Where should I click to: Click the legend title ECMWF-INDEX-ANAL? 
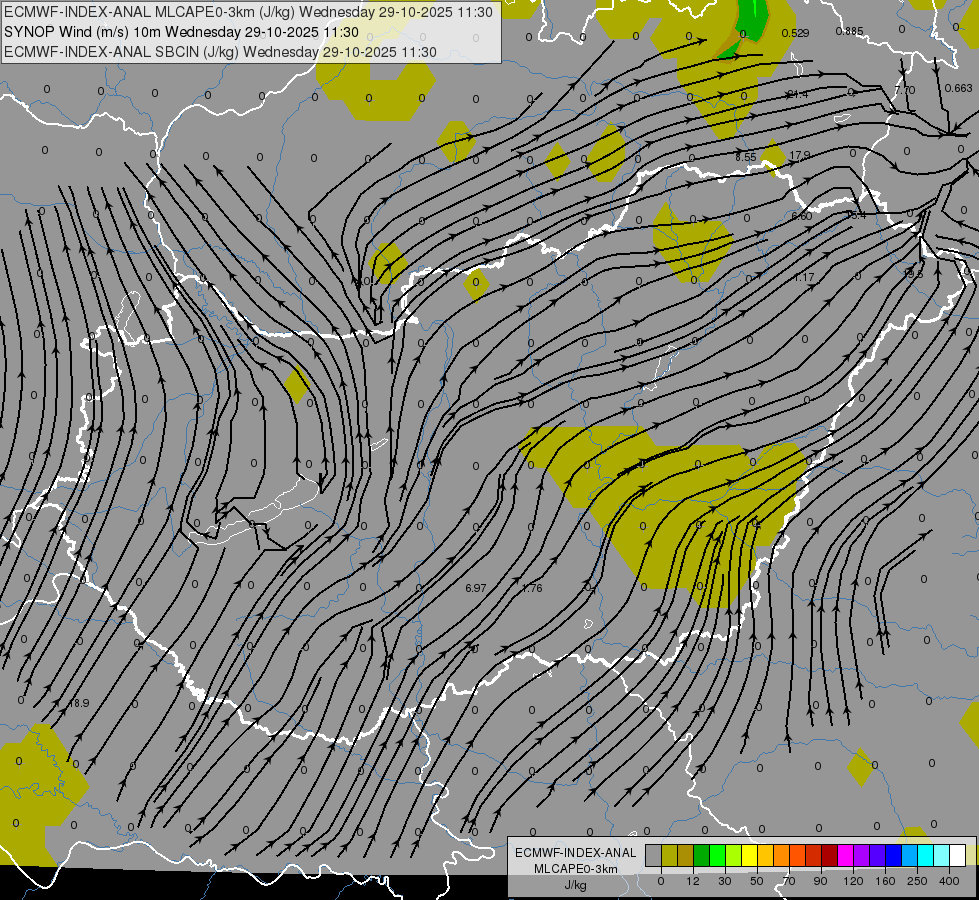click(x=576, y=853)
